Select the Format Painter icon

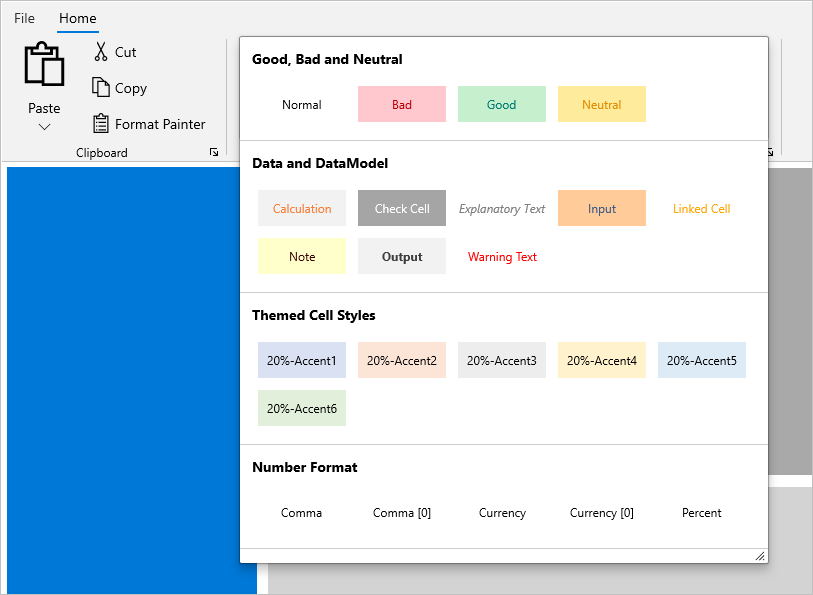pos(101,124)
